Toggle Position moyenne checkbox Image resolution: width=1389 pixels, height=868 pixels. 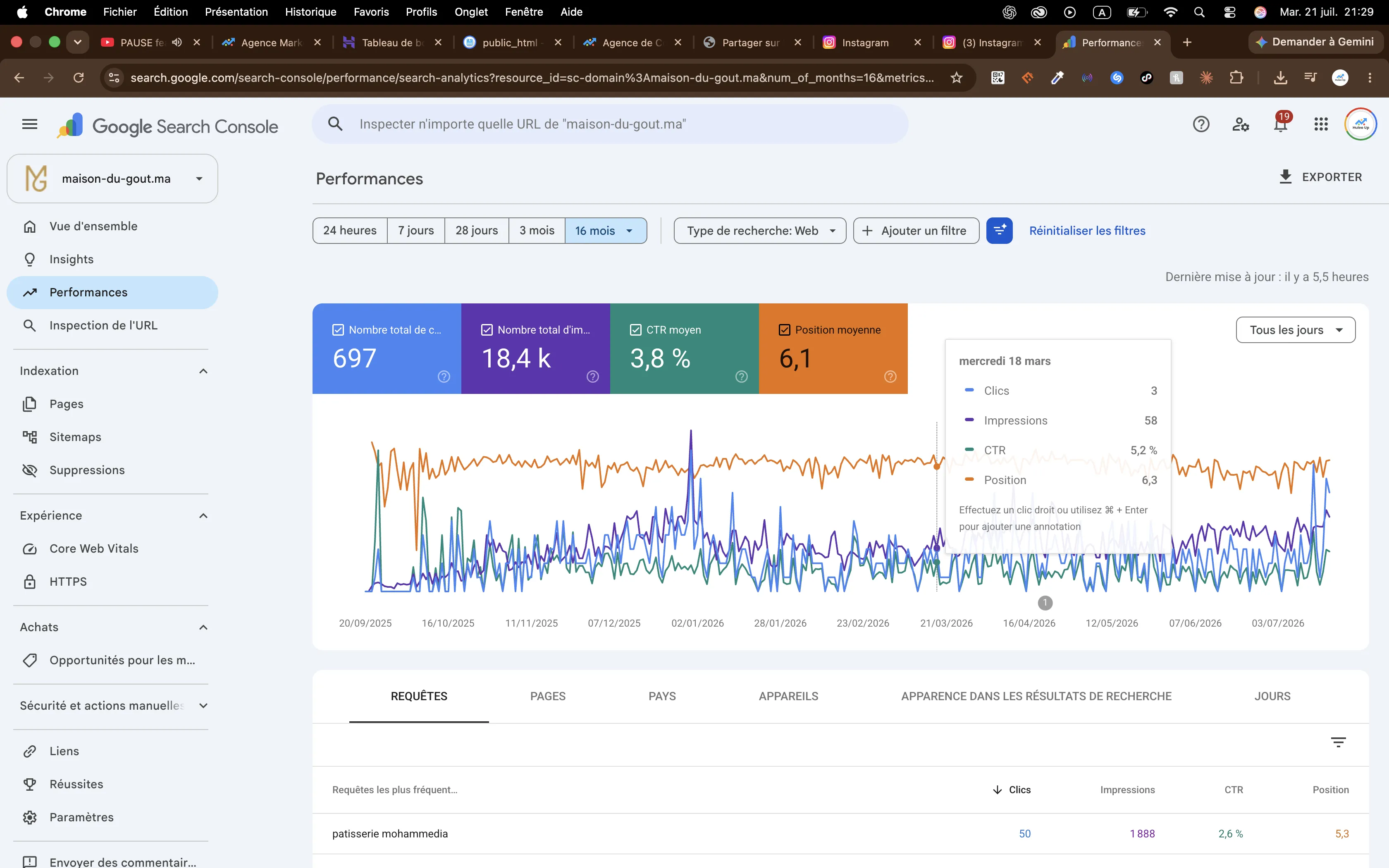pyautogui.click(x=784, y=329)
